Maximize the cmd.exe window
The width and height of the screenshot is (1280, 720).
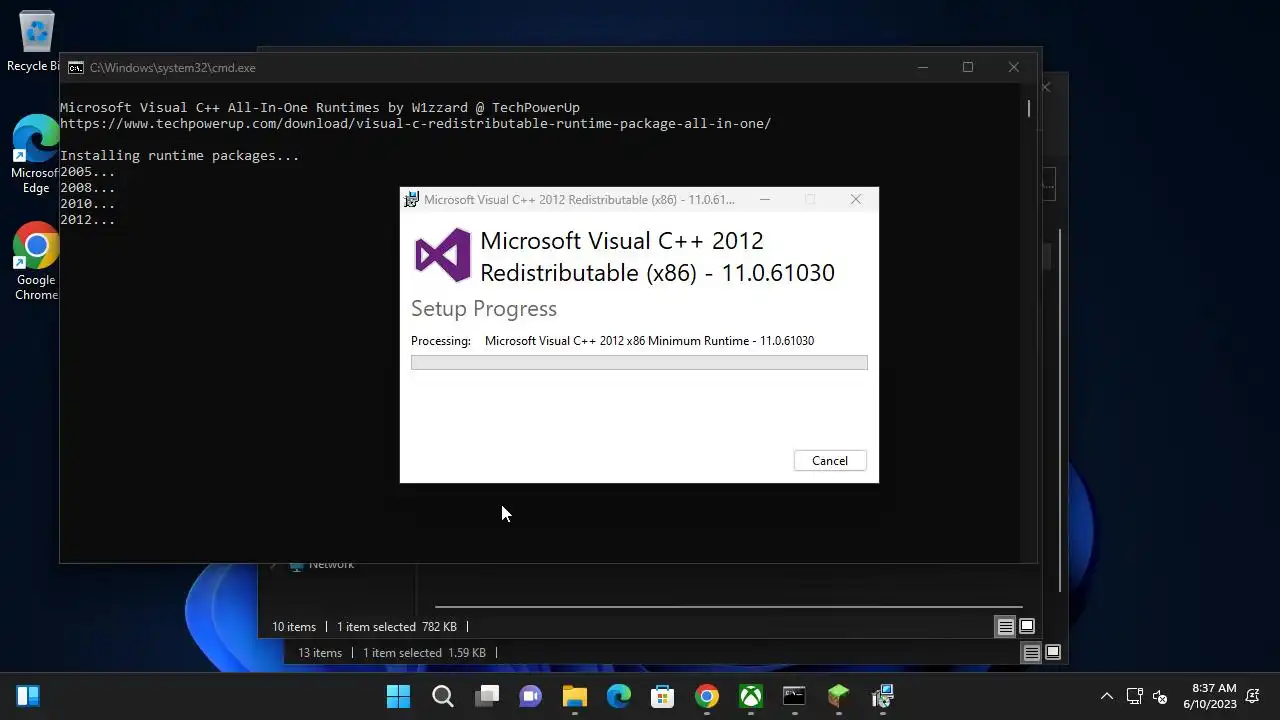click(x=968, y=67)
